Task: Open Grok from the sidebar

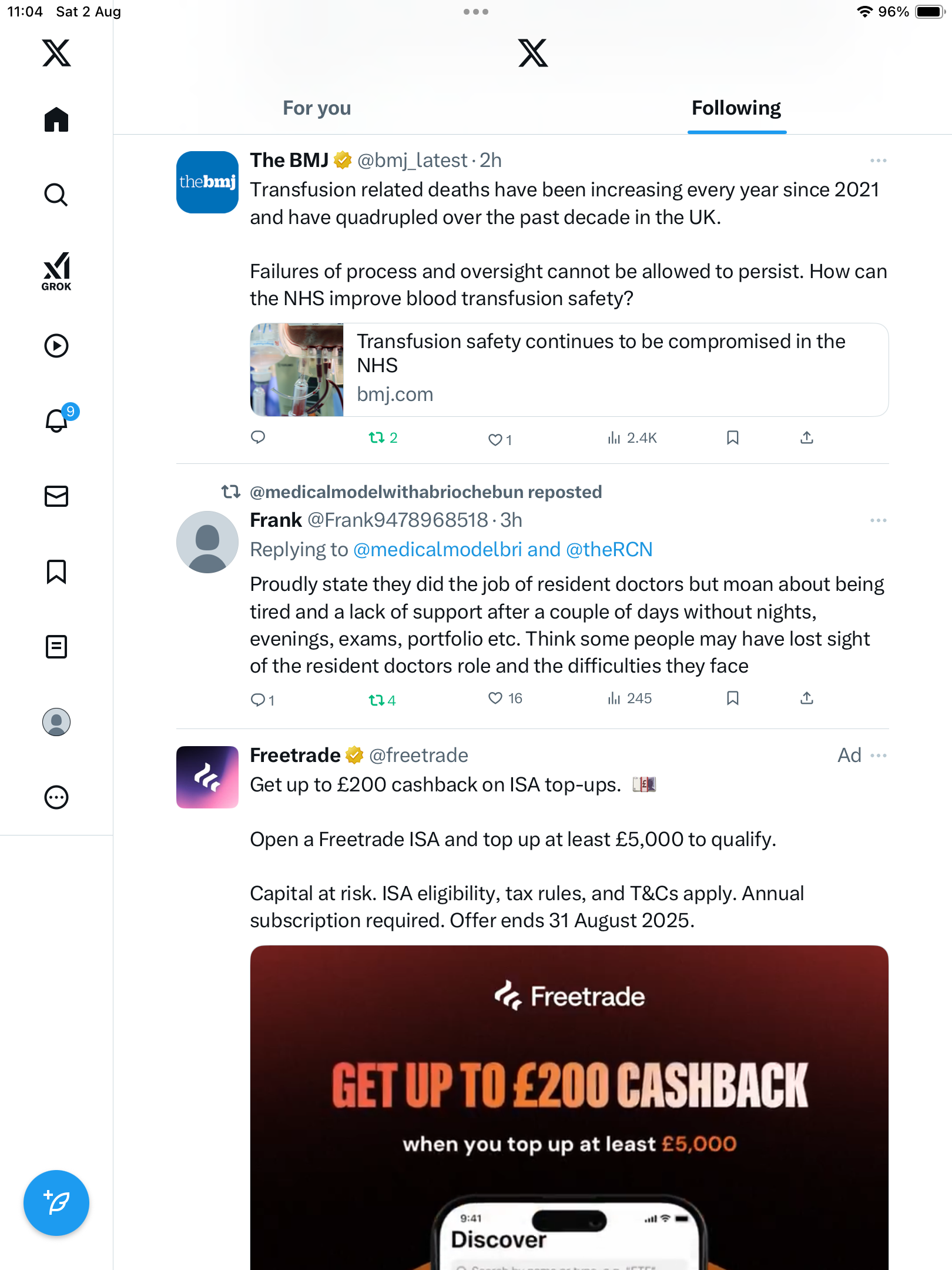Action: tap(56, 272)
